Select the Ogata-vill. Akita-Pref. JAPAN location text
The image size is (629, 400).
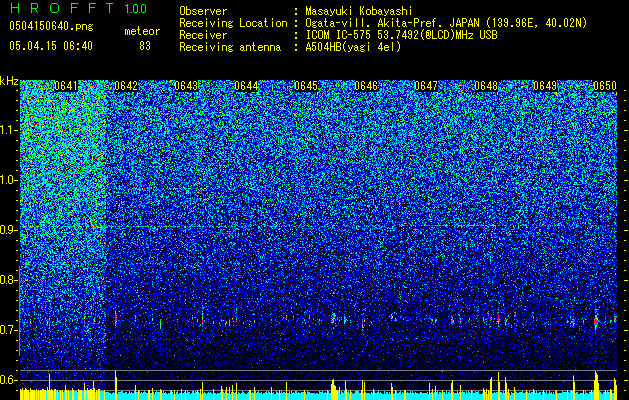click(x=446, y=23)
